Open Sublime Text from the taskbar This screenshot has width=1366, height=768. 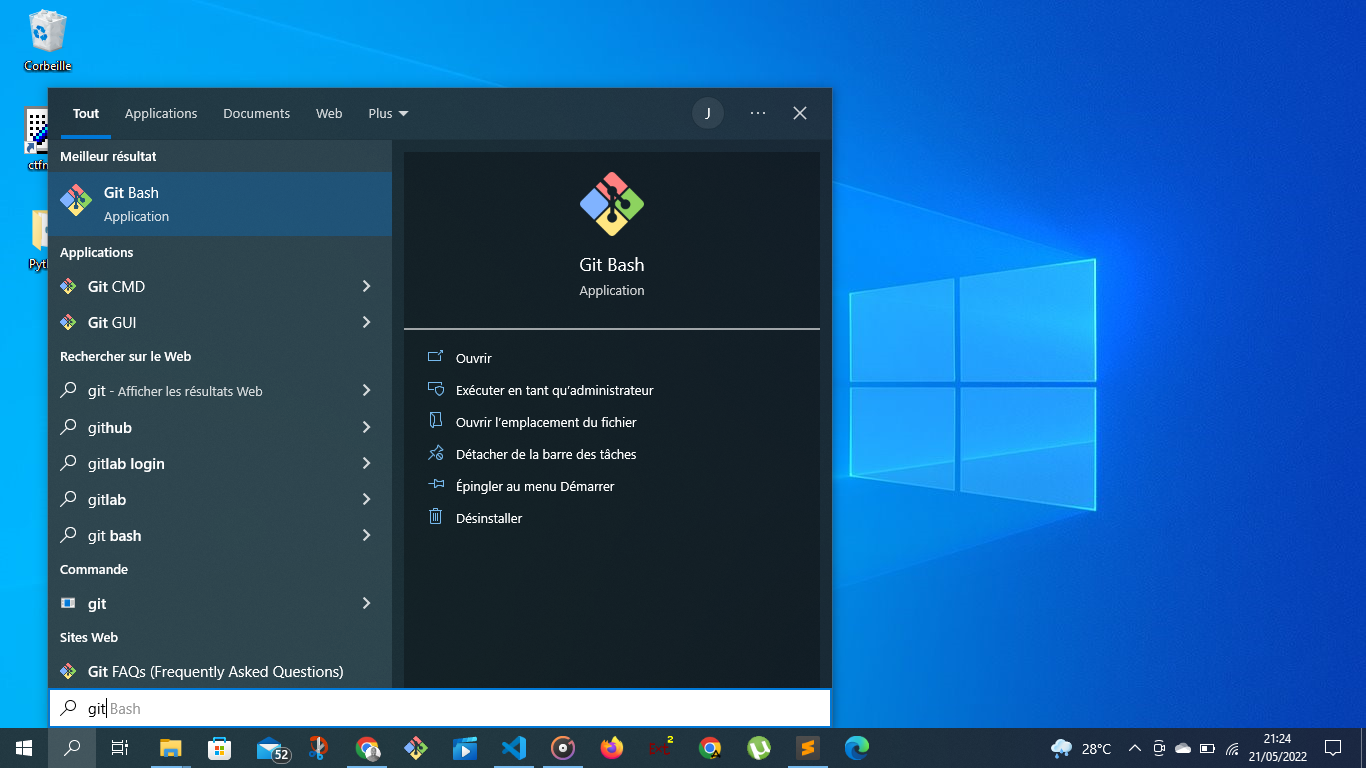point(808,748)
